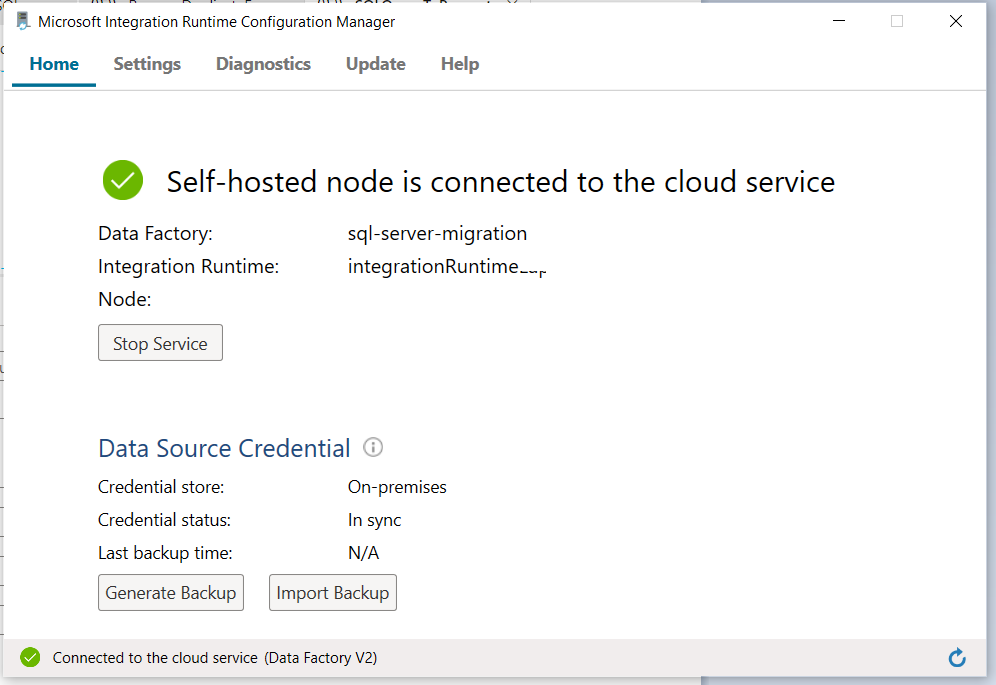Screen dimensions: 996x685
Task: Select the sql-server-migration data factory value
Action: point(437,233)
